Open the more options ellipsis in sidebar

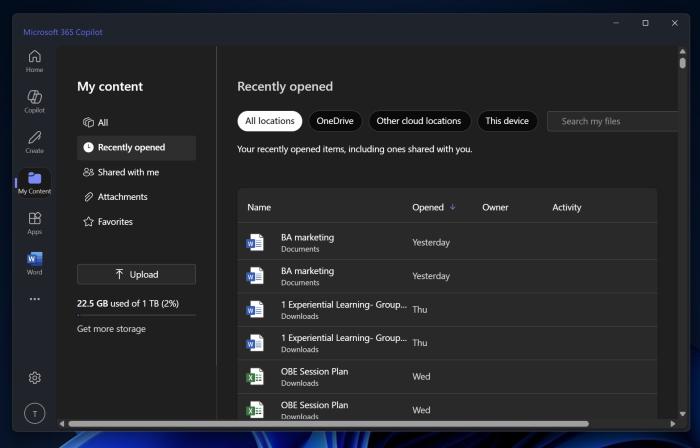34,299
